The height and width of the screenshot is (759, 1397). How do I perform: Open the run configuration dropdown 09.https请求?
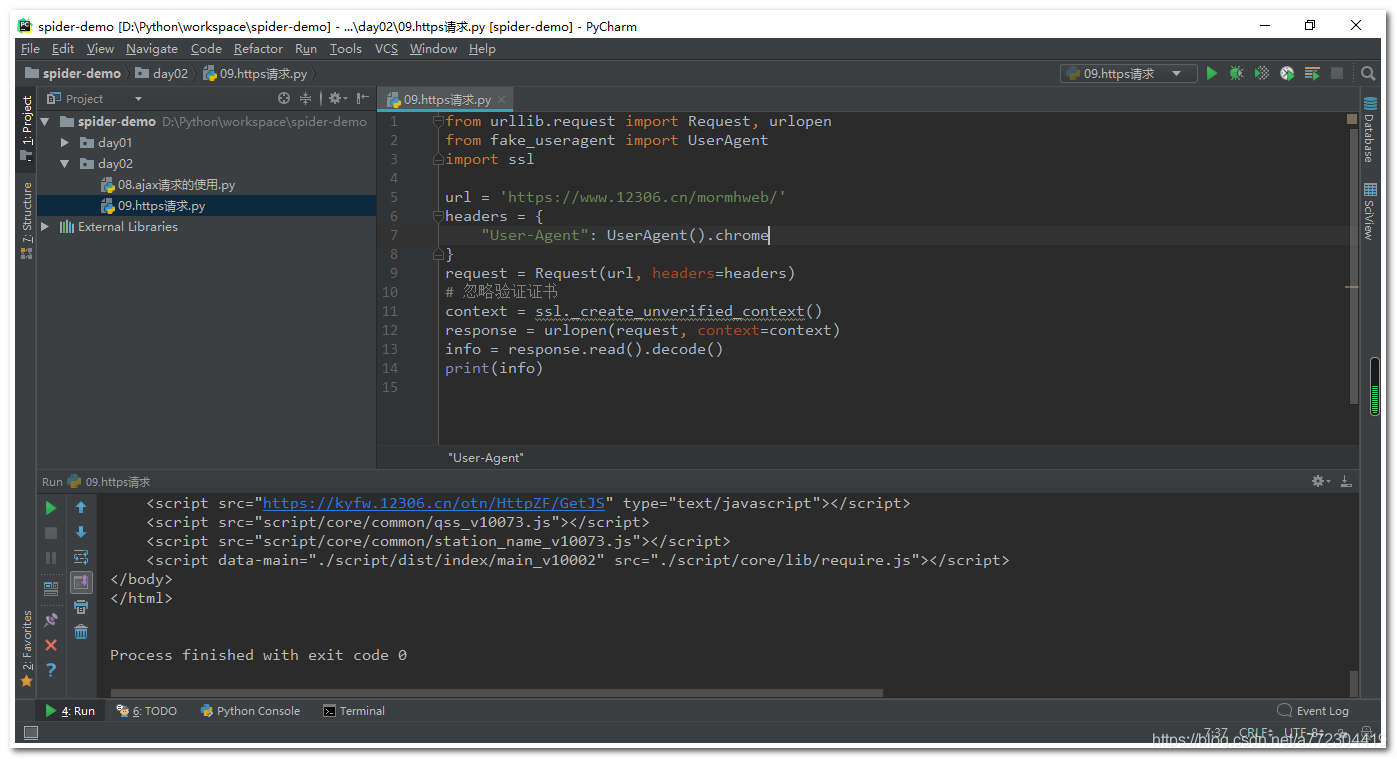pos(1128,73)
